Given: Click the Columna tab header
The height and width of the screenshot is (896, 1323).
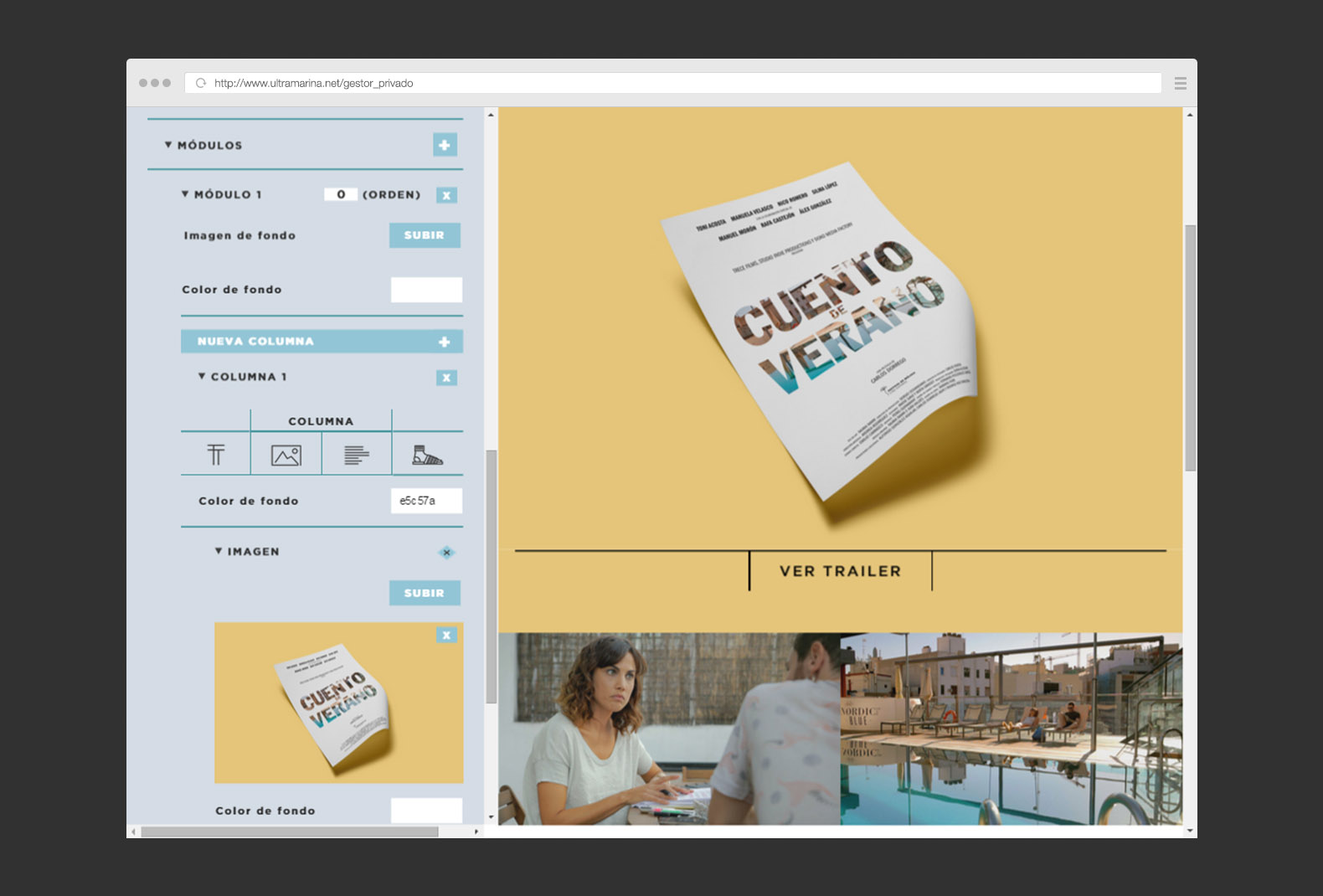Looking at the screenshot, I should 321,420.
